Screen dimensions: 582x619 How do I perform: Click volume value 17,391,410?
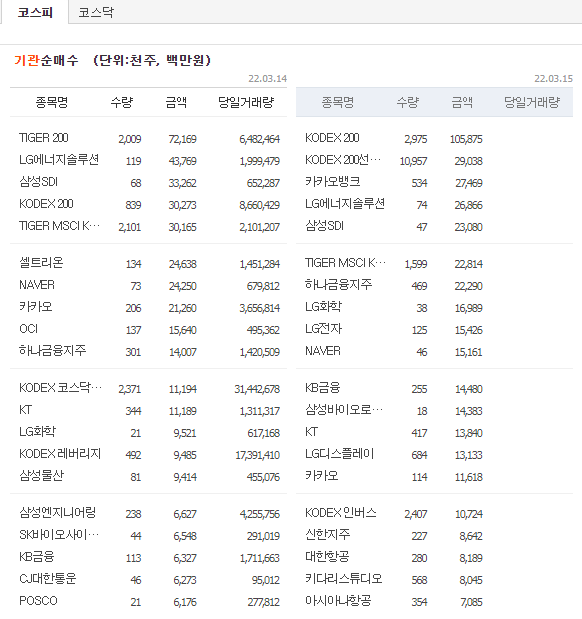(x=257, y=455)
